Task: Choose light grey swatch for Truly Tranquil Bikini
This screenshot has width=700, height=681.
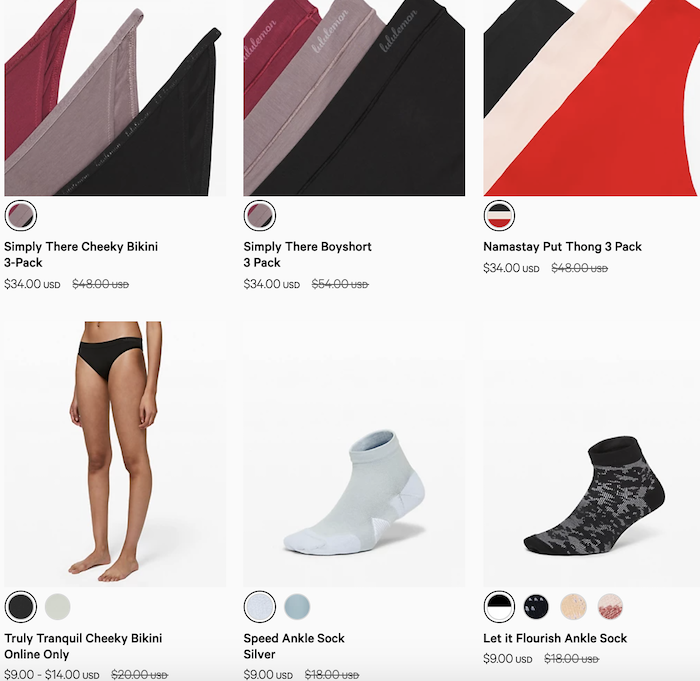Action: [58, 606]
